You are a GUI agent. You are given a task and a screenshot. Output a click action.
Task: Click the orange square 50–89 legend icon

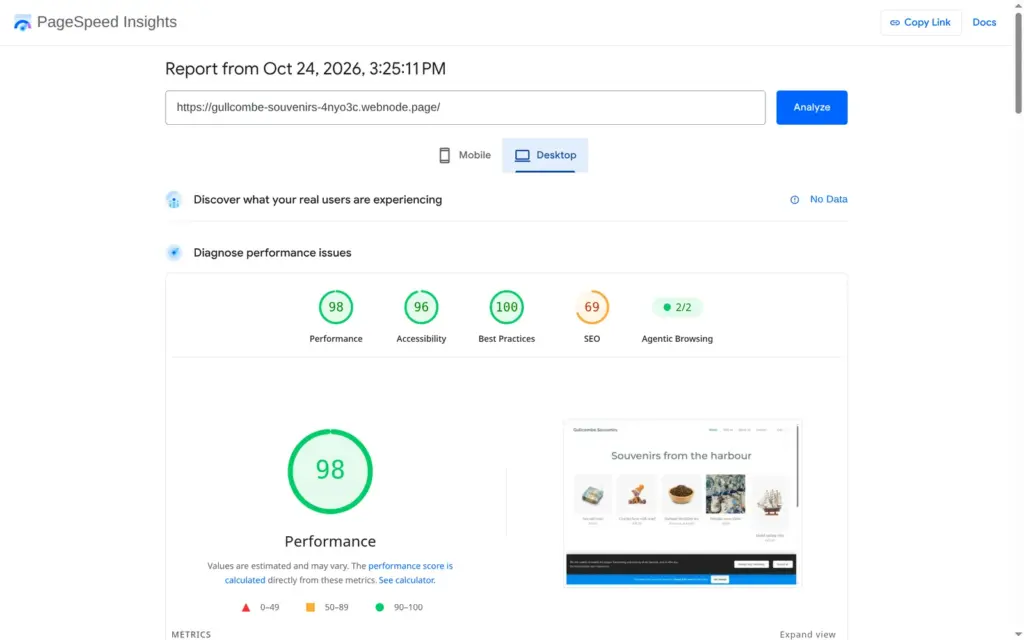(310, 607)
